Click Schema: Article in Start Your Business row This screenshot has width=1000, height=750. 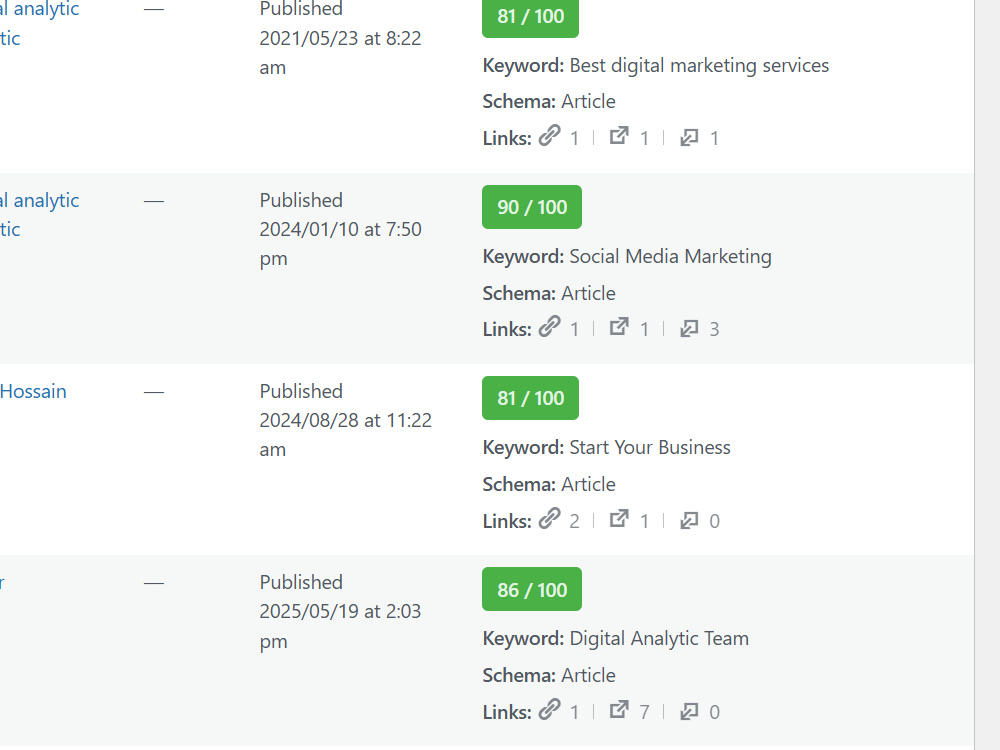[x=549, y=485]
